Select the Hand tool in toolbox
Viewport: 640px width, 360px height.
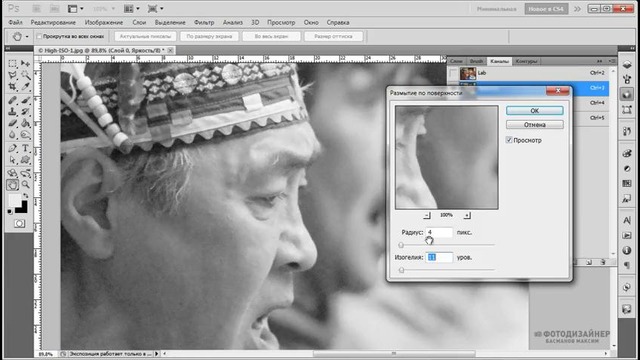13,185
